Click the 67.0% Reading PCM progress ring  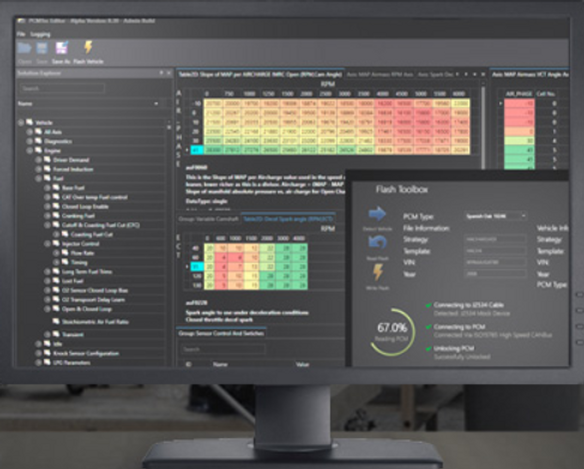[392, 331]
